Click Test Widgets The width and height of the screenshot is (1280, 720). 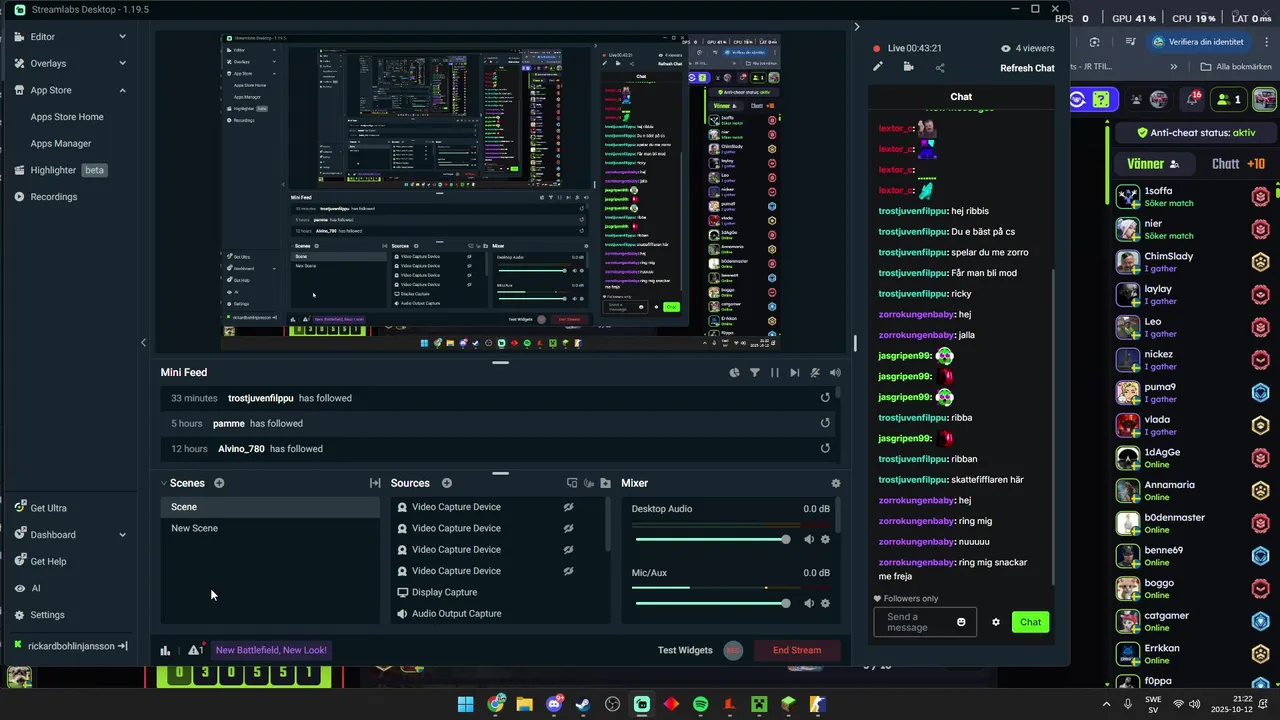(x=685, y=650)
